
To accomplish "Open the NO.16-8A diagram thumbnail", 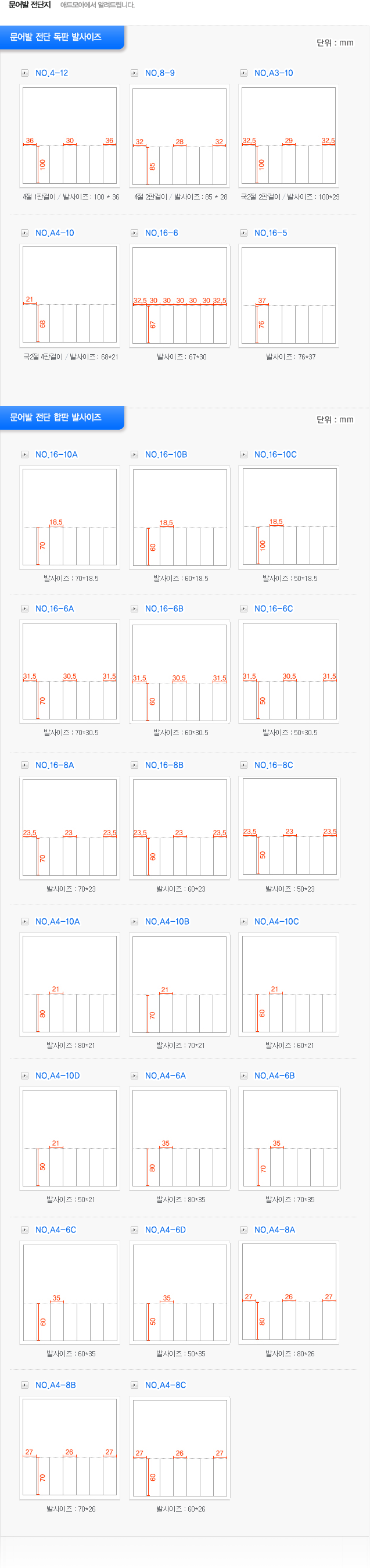I will (x=70, y=828).
